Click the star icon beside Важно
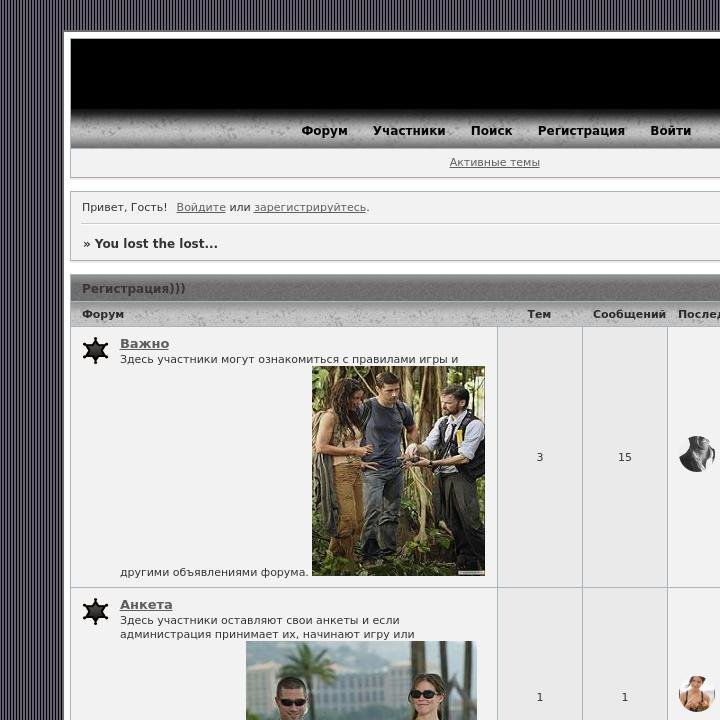720x720 pixels. pyautogui.click(x=96, y=350)
